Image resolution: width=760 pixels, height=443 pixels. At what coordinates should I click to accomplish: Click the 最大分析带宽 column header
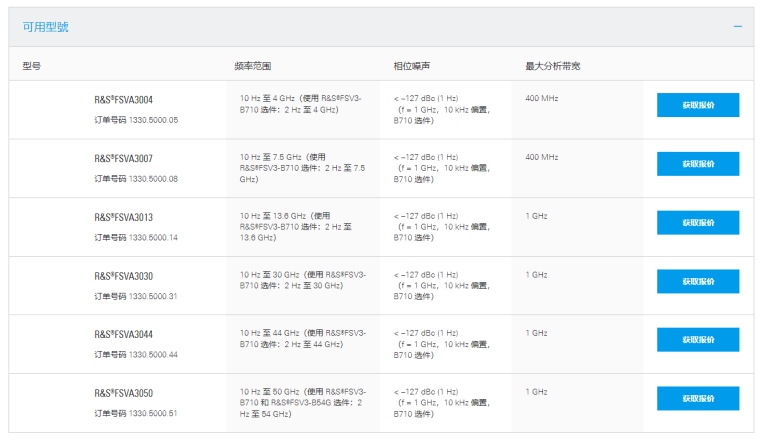[x=553, y=66]
